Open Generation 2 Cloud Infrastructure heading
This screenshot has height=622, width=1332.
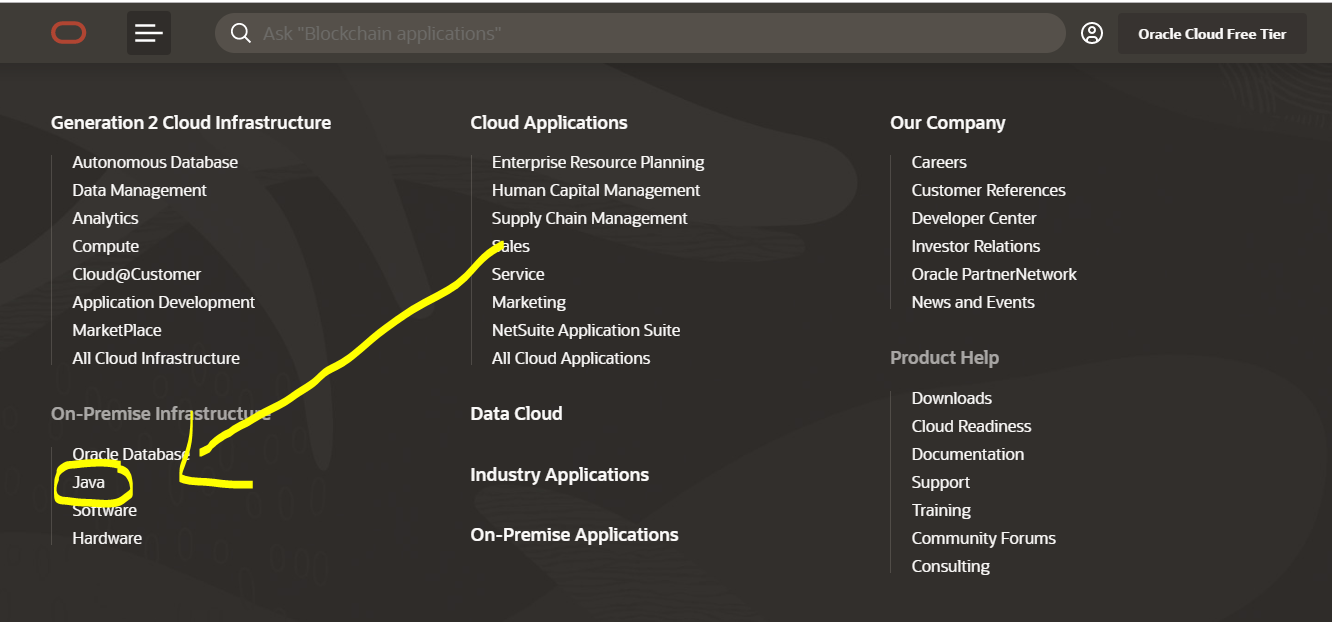click(191, 123)
